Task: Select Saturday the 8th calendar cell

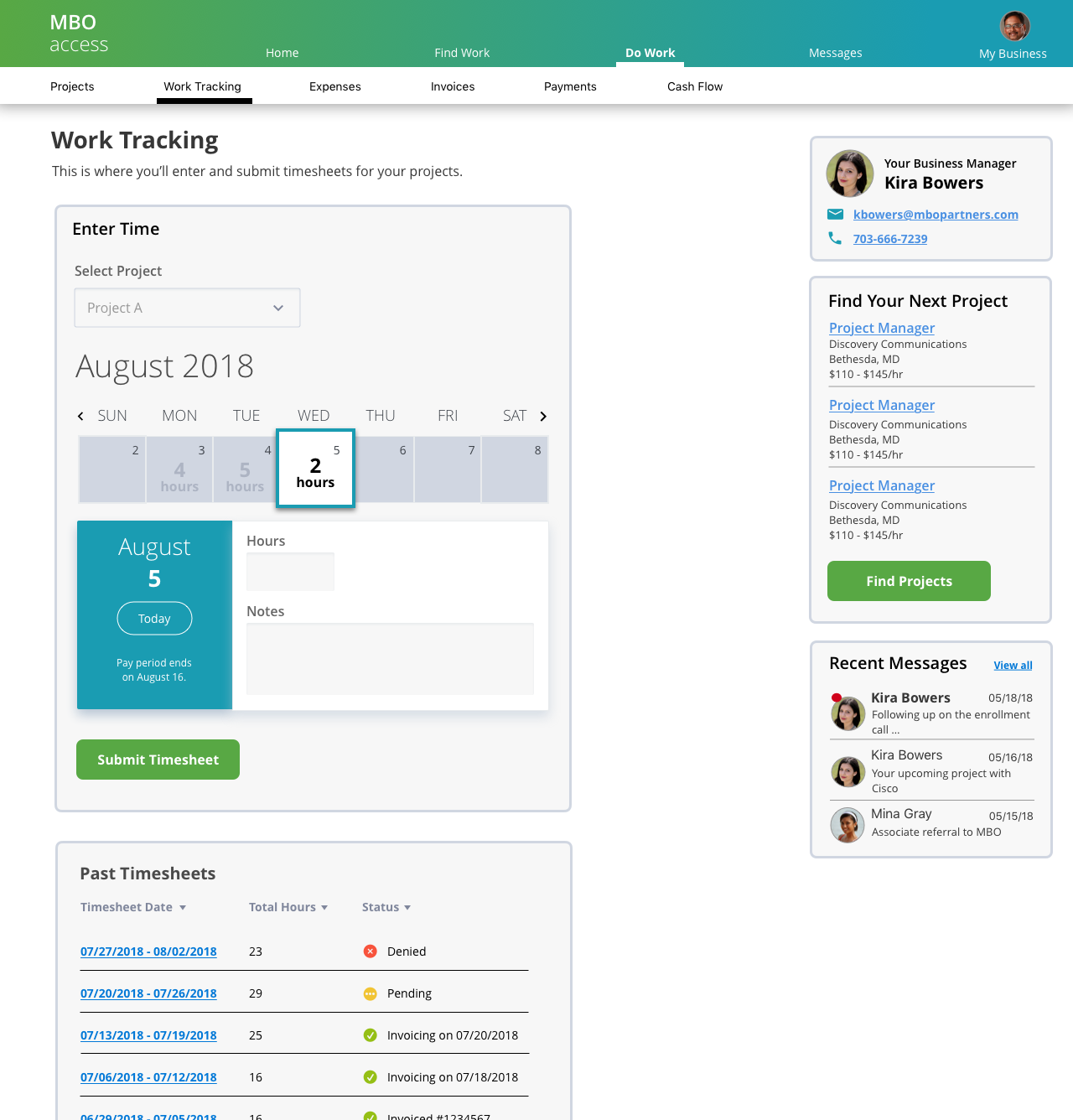Action: [x=515, y=469]
